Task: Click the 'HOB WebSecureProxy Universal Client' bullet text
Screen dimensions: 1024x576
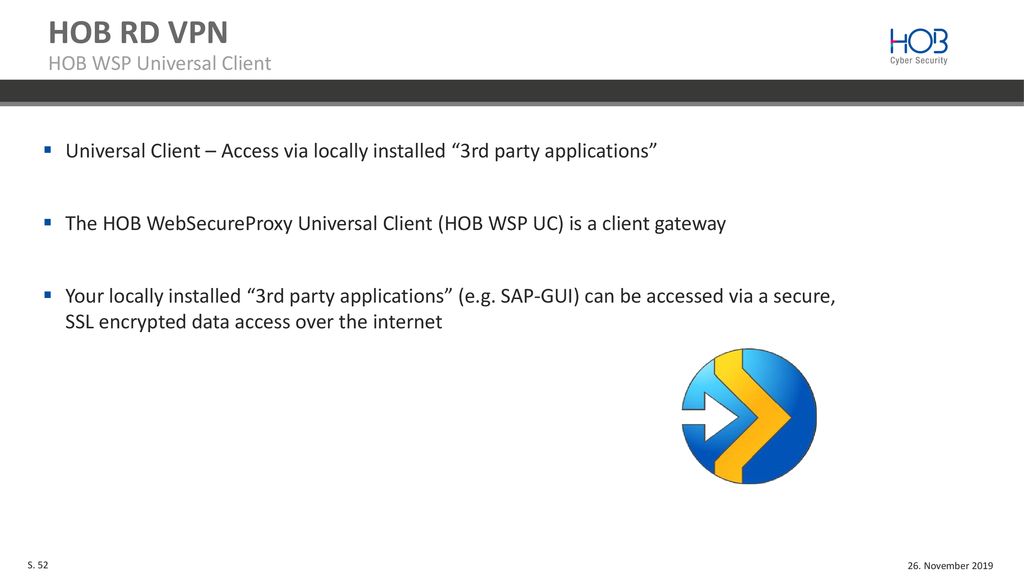Action: click(x=396, y=223)
